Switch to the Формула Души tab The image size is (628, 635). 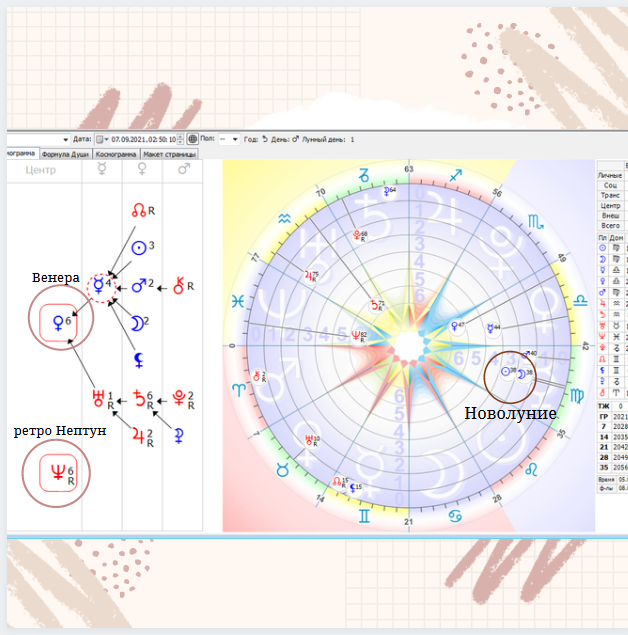point(65,154)
